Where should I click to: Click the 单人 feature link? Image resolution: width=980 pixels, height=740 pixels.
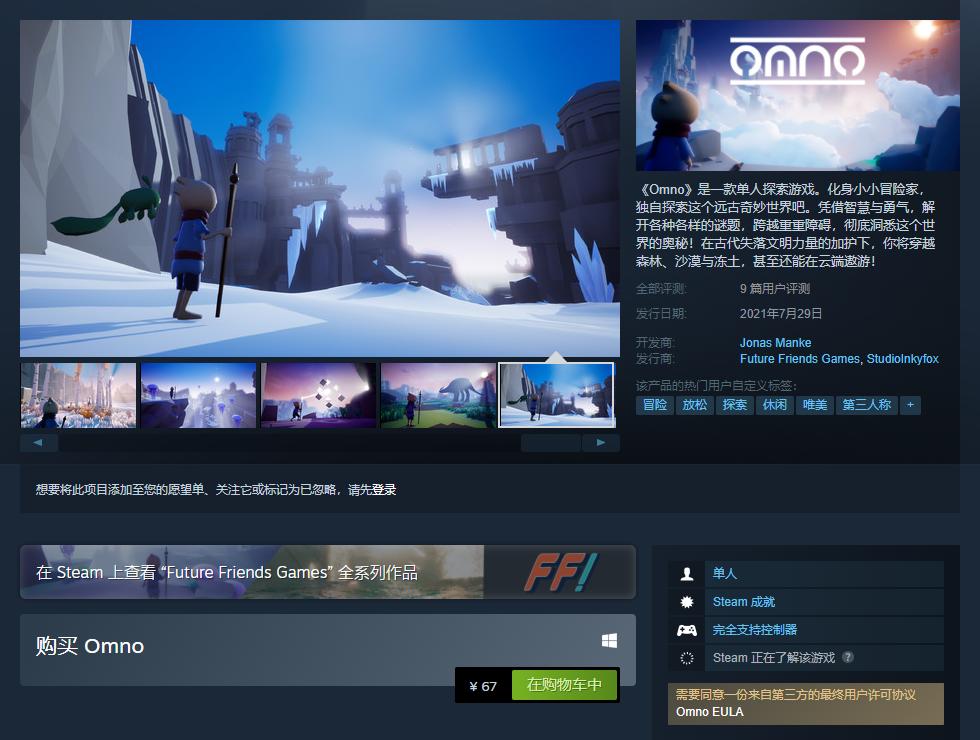(x=725, y=573)
